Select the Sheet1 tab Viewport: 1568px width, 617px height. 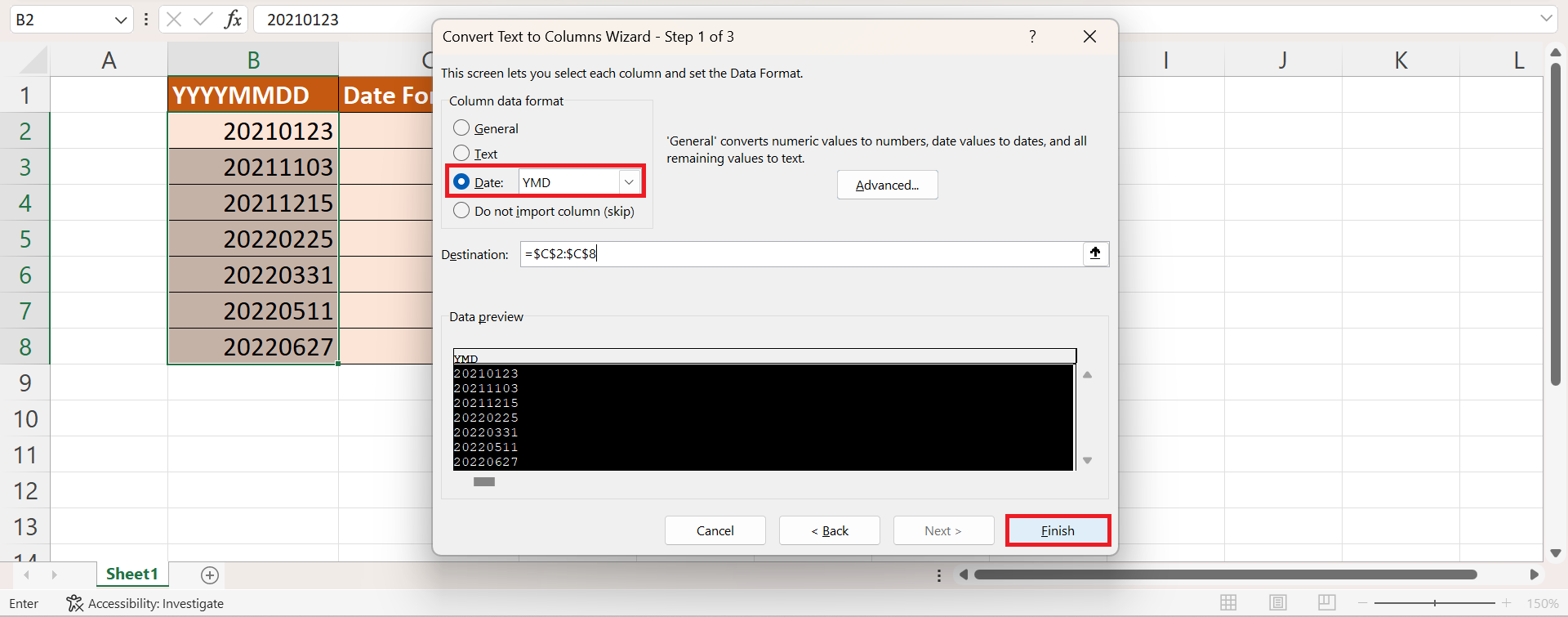pyautogui.click(x=131, y=575)
